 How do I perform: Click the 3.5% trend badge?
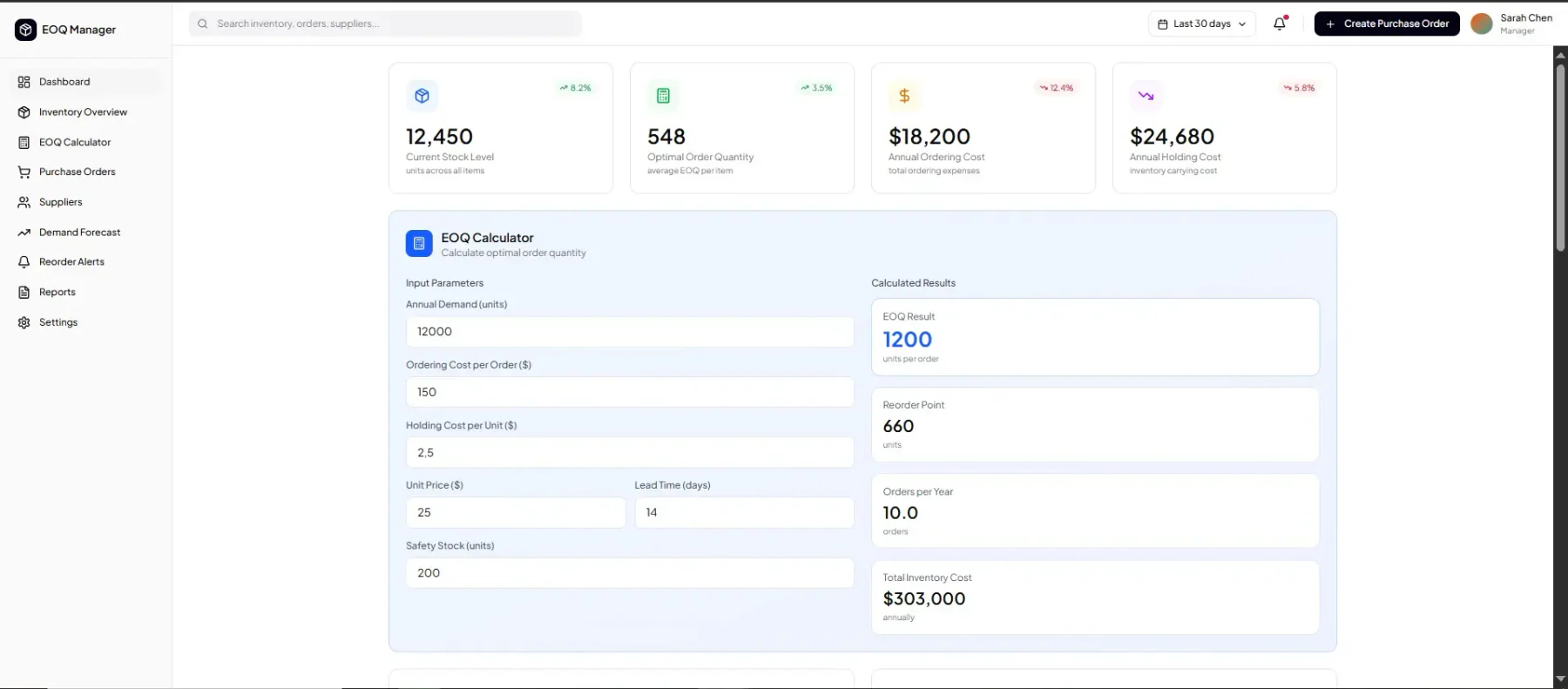tap(816, 88)
